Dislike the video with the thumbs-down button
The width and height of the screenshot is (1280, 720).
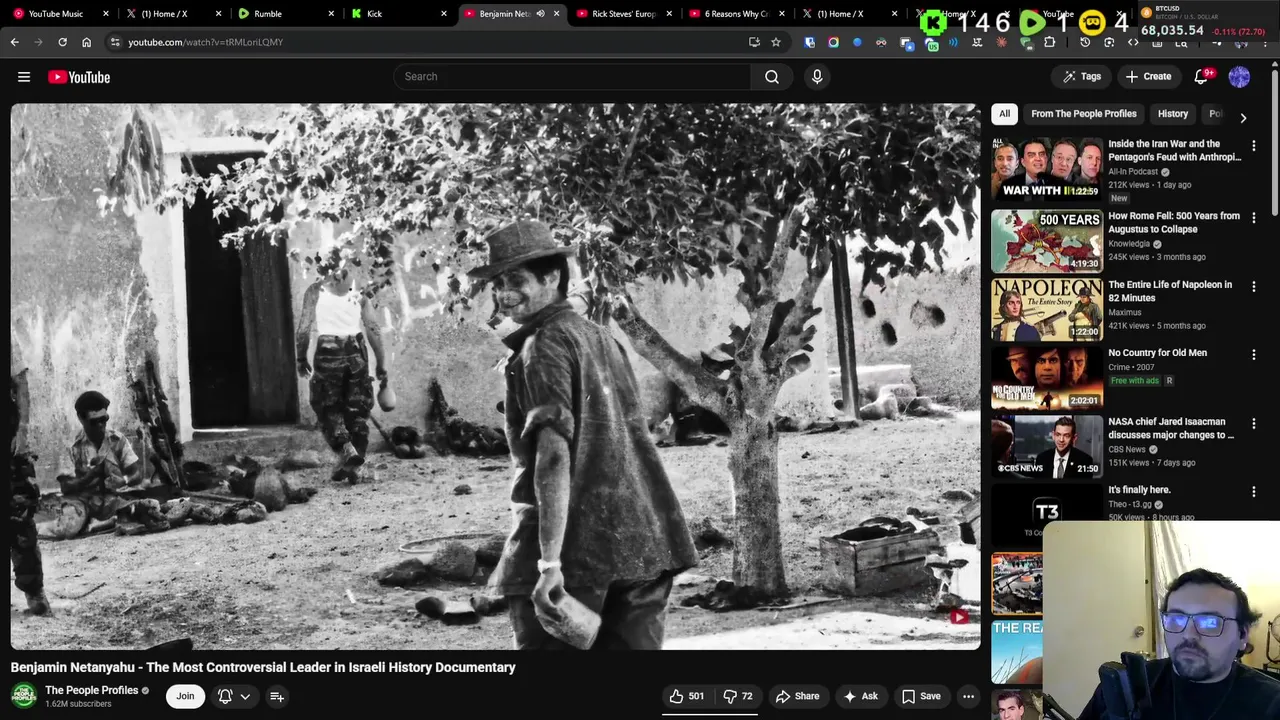[738, 696]
